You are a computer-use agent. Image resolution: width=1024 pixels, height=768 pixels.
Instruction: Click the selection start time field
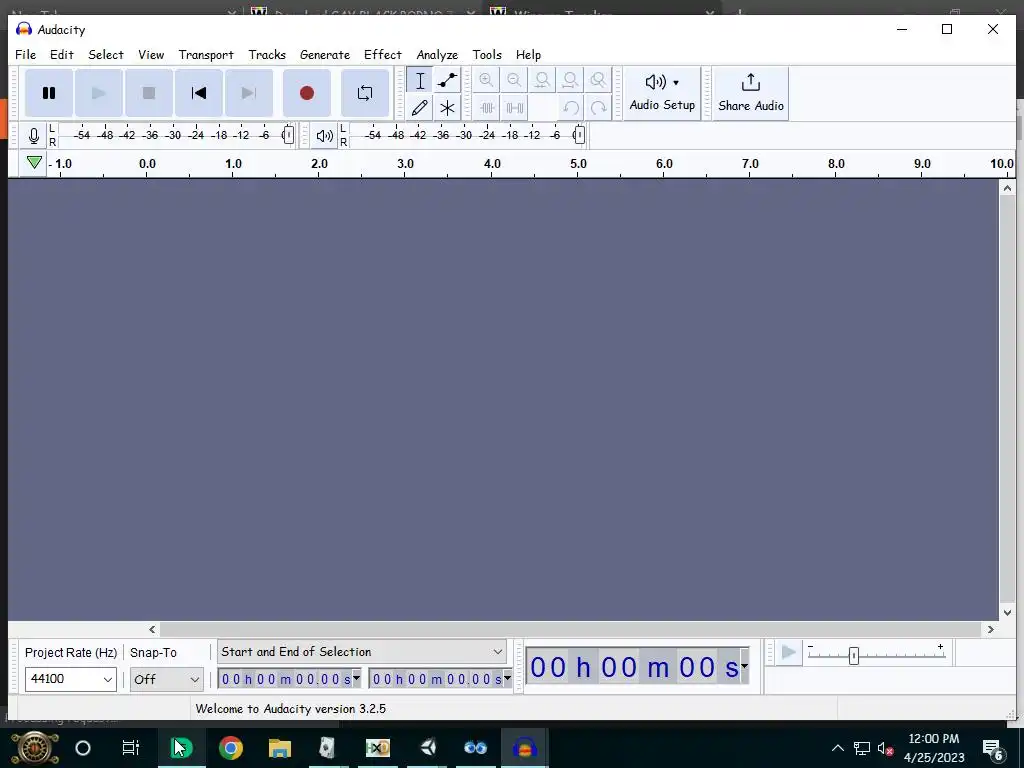[285, 679]
